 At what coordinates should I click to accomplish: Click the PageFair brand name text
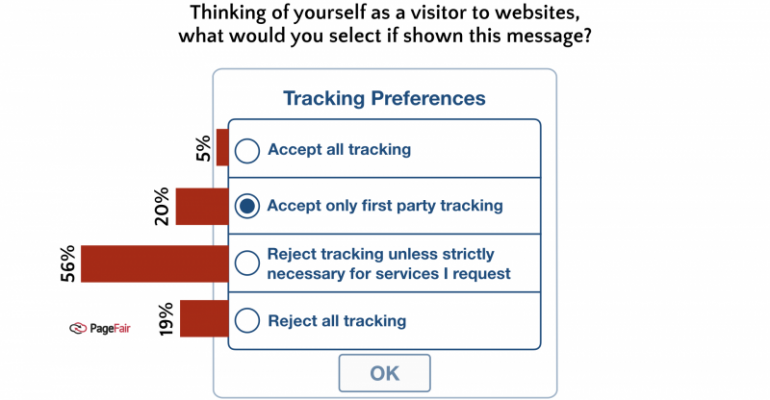click(110, 328)
